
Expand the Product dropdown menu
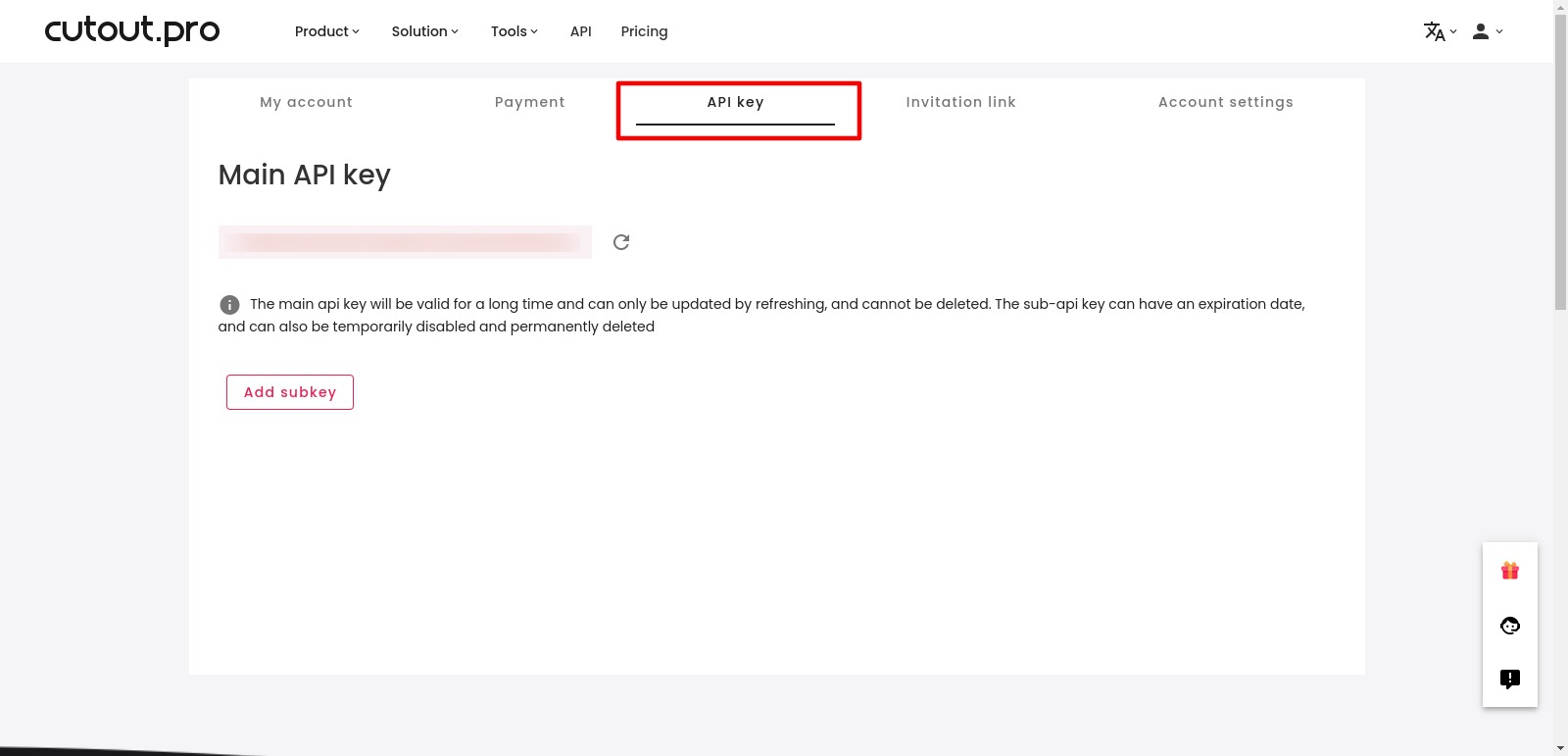point(327,31)
